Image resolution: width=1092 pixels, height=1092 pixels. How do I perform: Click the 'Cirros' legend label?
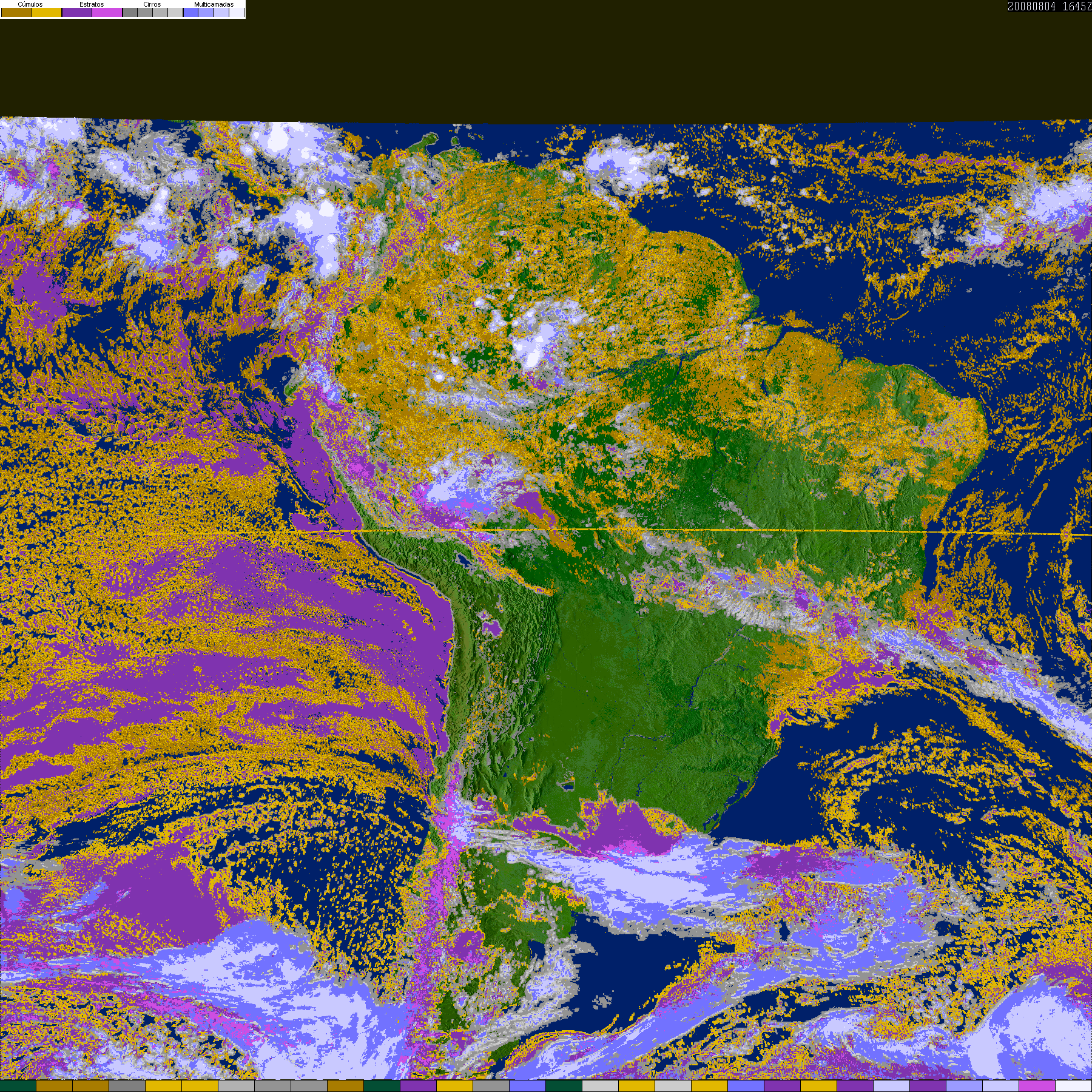tap(152, 4)
